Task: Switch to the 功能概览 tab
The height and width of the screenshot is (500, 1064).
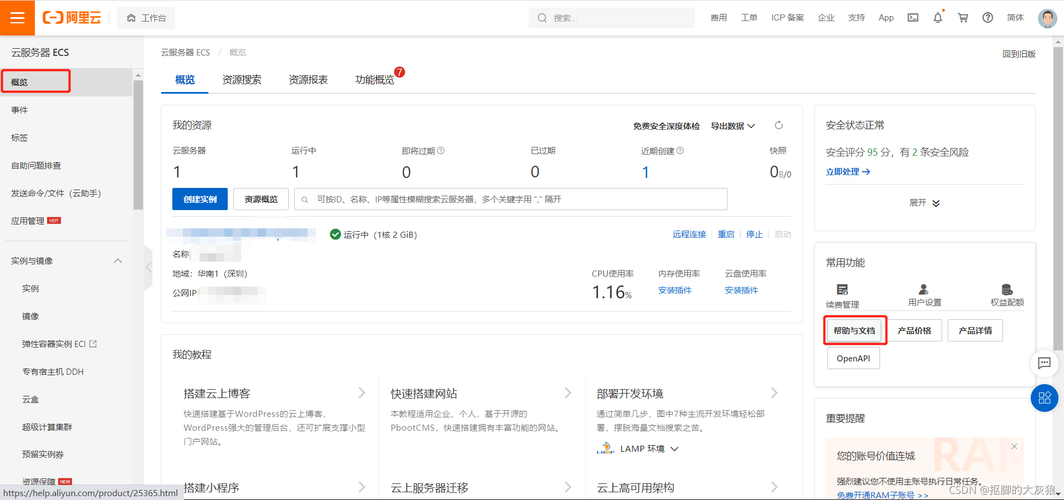Action: point(375,80)
